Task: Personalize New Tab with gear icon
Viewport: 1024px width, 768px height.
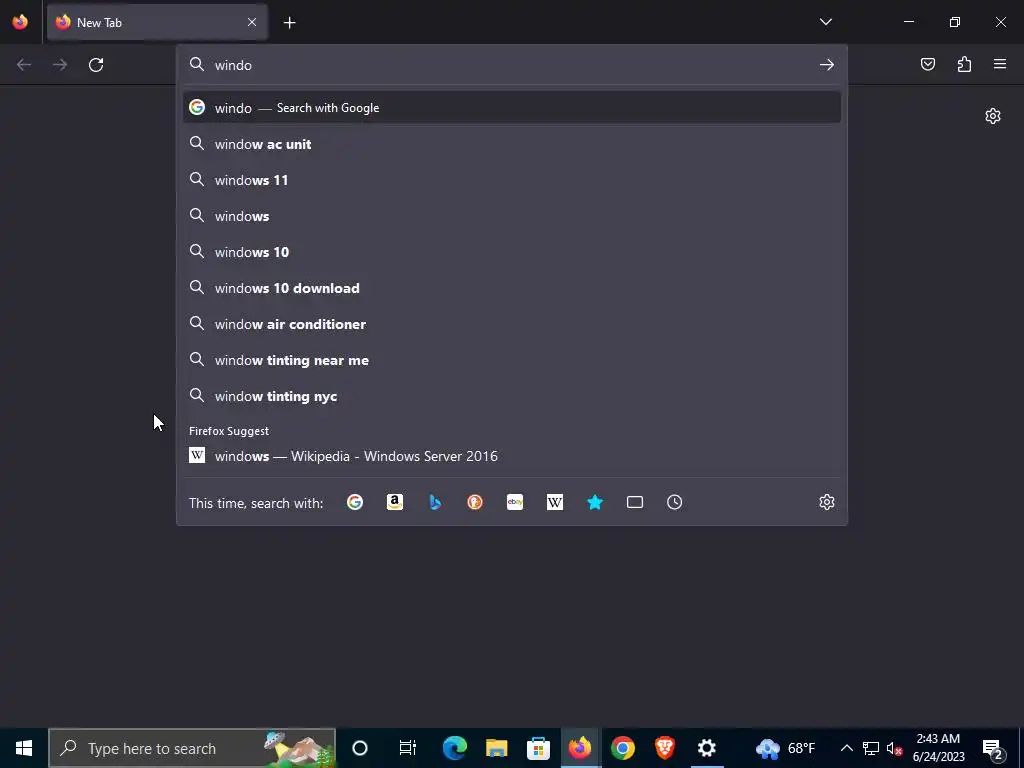Action: click(x=993, y=116)
